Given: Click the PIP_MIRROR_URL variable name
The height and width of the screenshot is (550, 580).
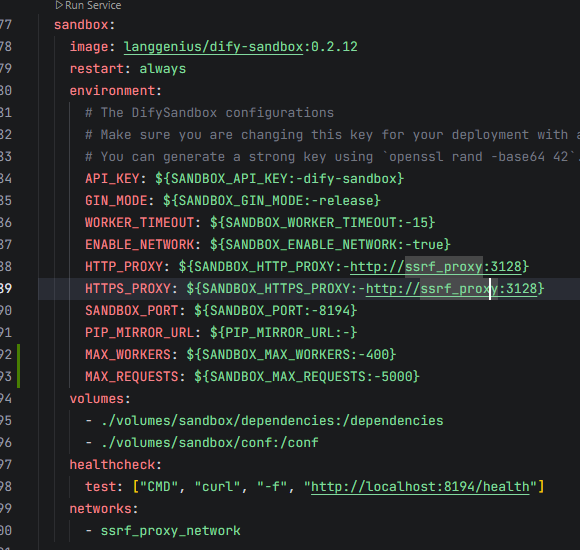Looking at the screenshot, I should pos(139,333).
